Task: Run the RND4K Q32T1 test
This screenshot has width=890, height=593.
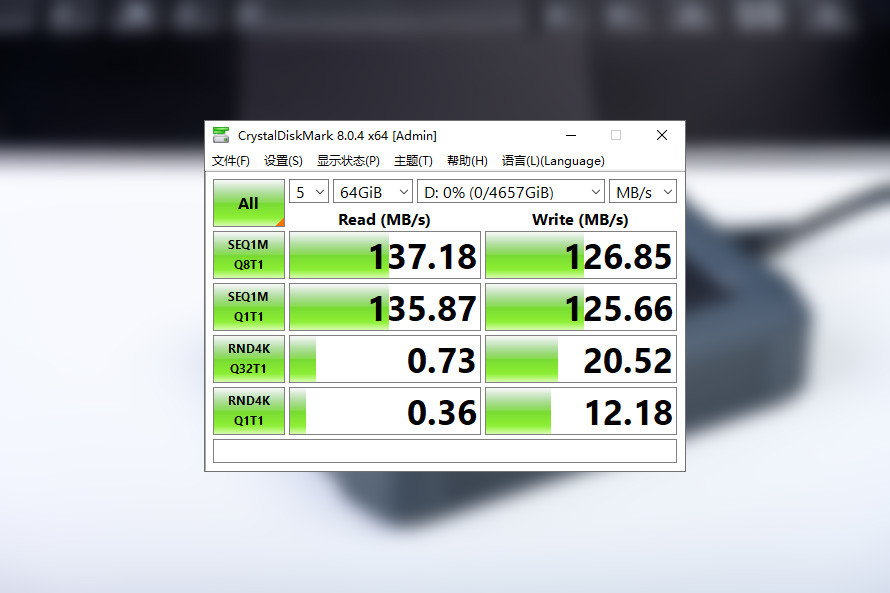Action: click(x=249, y=359)
